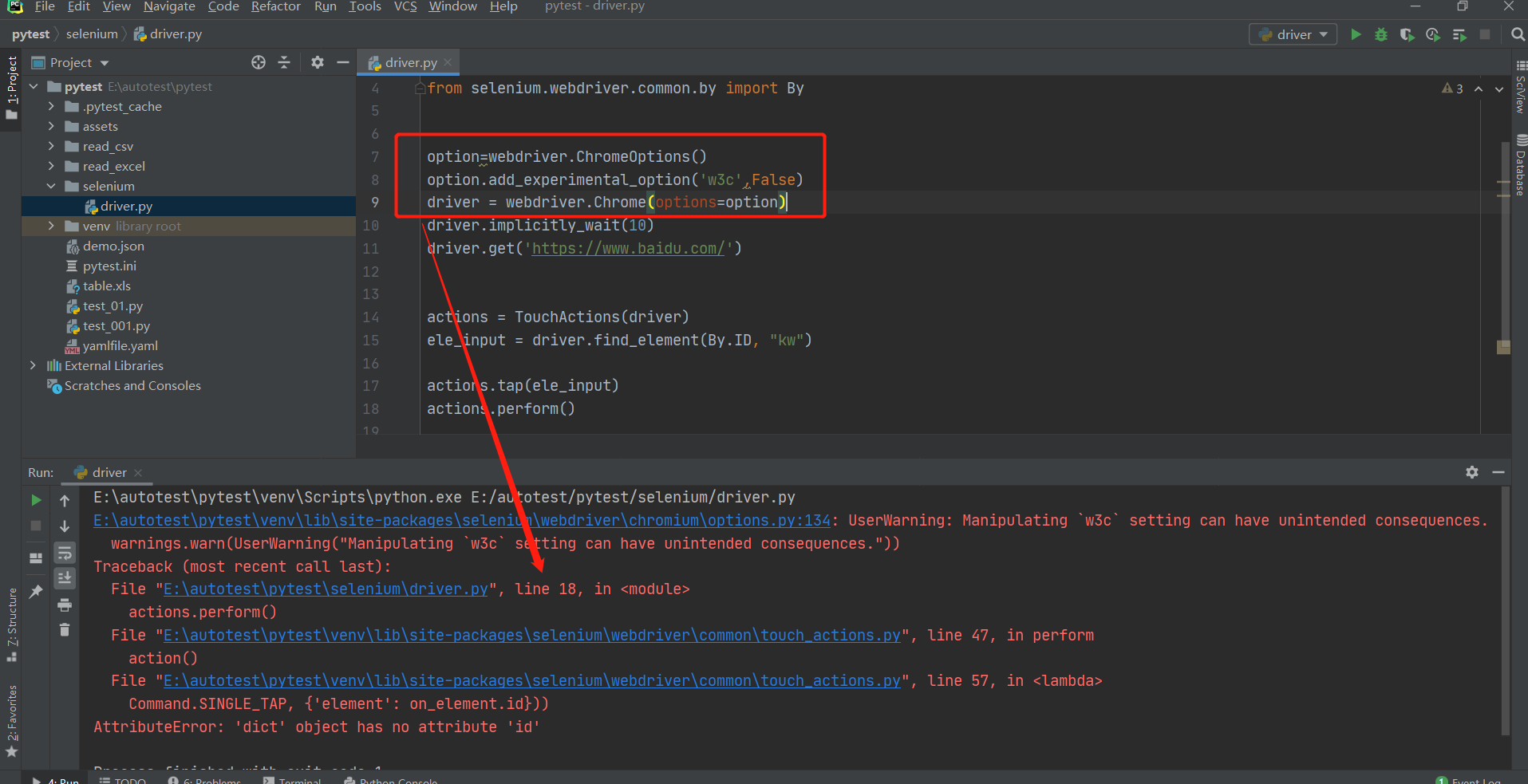1528x784 pixels.
Task: Run with coverage shield icon
Action: click(x=1407, y=34)
